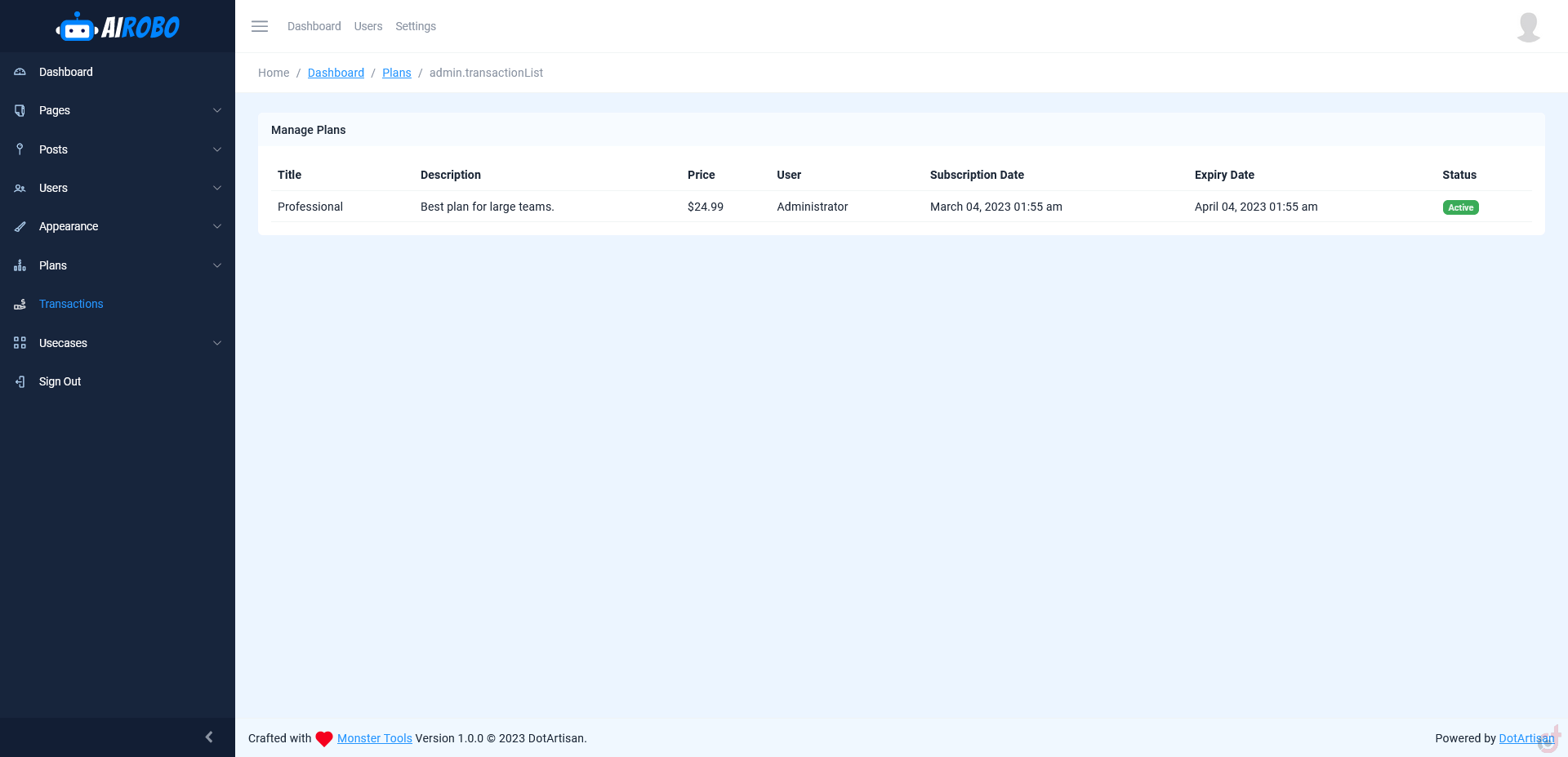Open the Monster Tools footer link
Screen dimensions: 1568x757
tap(375, 738)
